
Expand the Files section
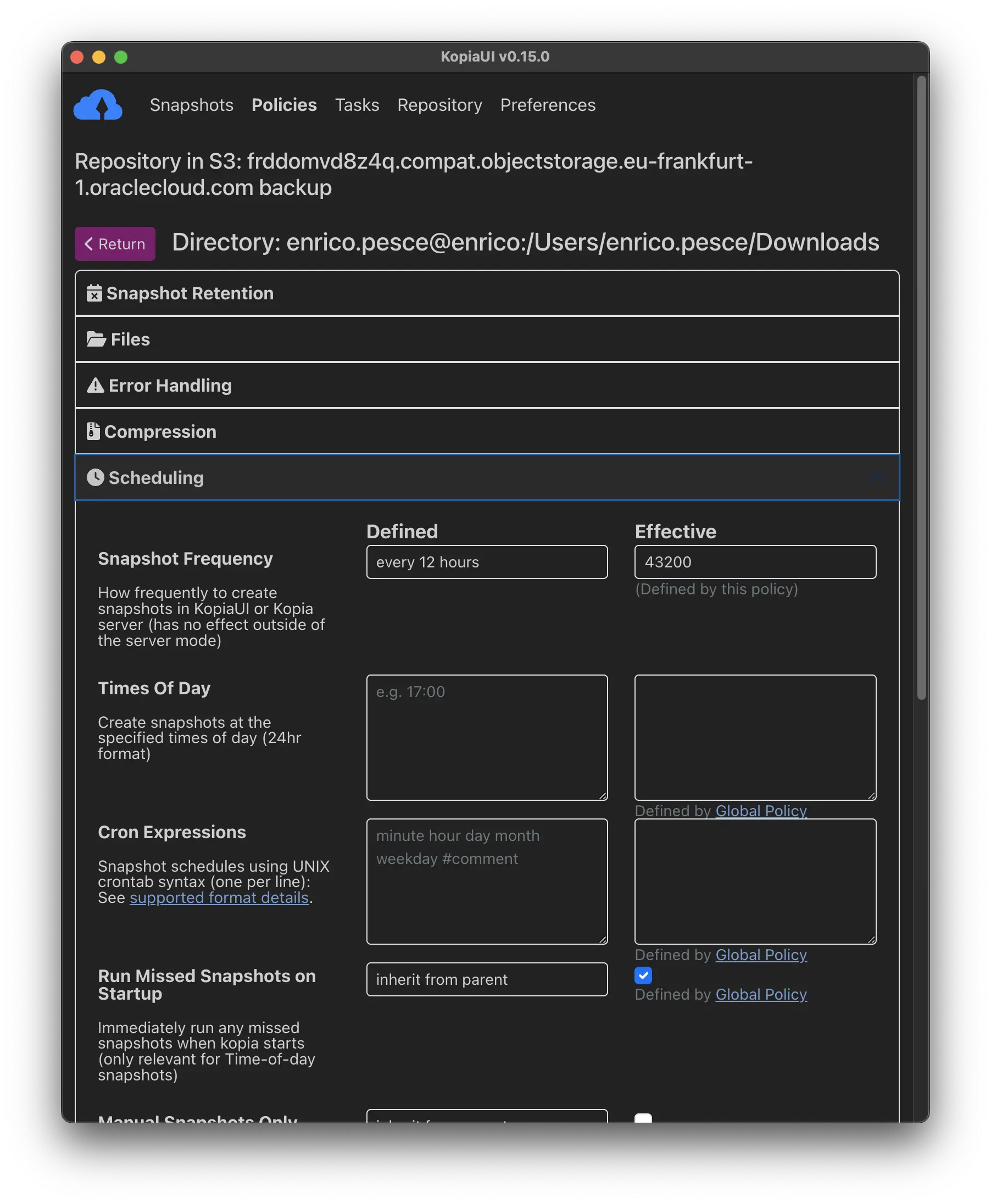point(487,339)
